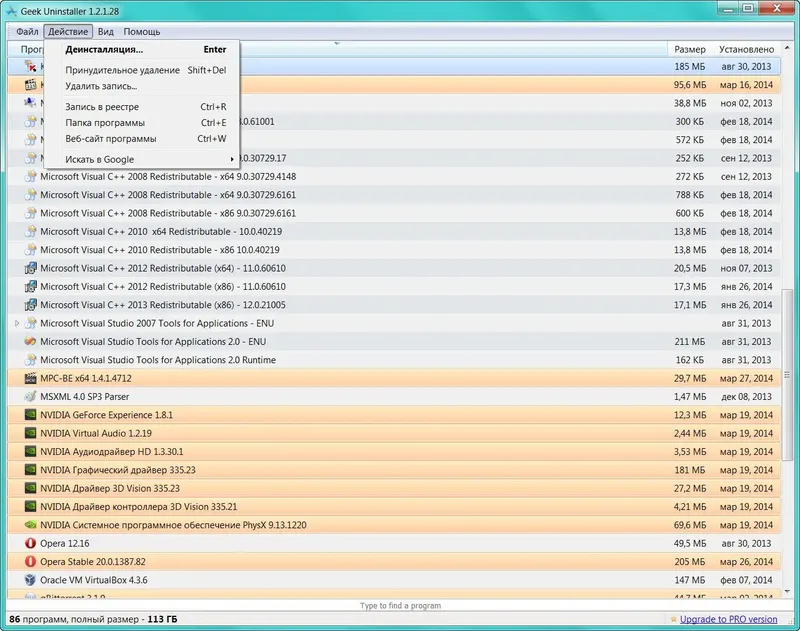Click the Opera 12.16 program icon
This screenshot has width=800, height=631.
click(x=30, y=543)
